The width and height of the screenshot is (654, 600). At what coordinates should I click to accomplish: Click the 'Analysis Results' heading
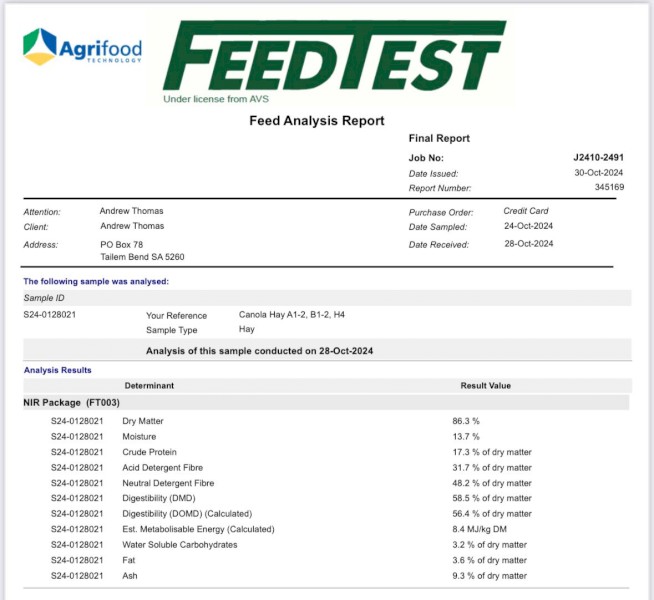(58, 370)
